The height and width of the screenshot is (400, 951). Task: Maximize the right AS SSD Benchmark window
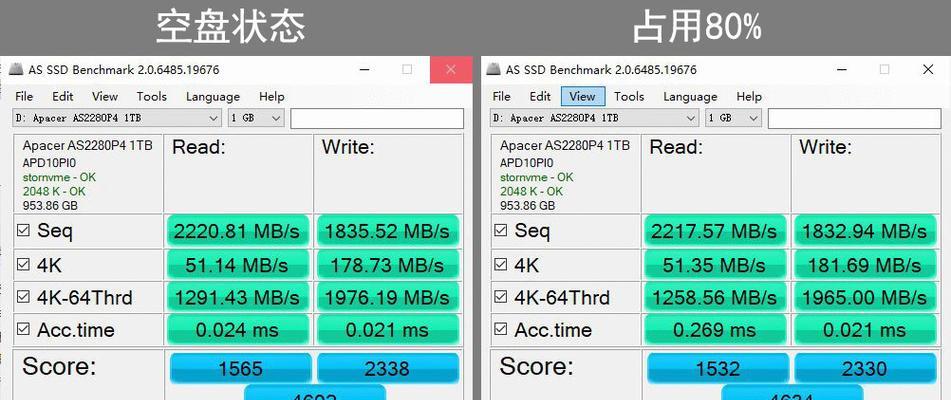click(x=884, y=70)
